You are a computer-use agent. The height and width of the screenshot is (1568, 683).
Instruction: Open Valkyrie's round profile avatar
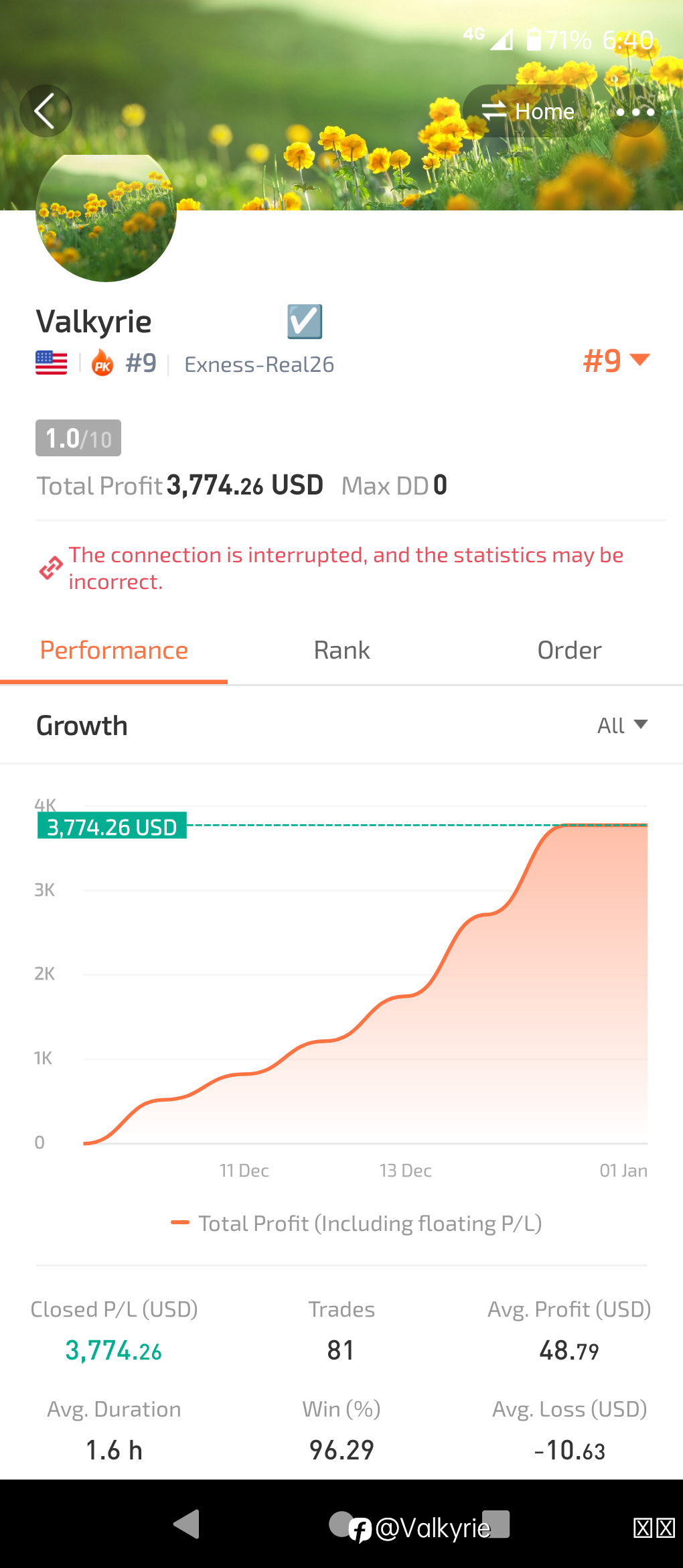106,217
